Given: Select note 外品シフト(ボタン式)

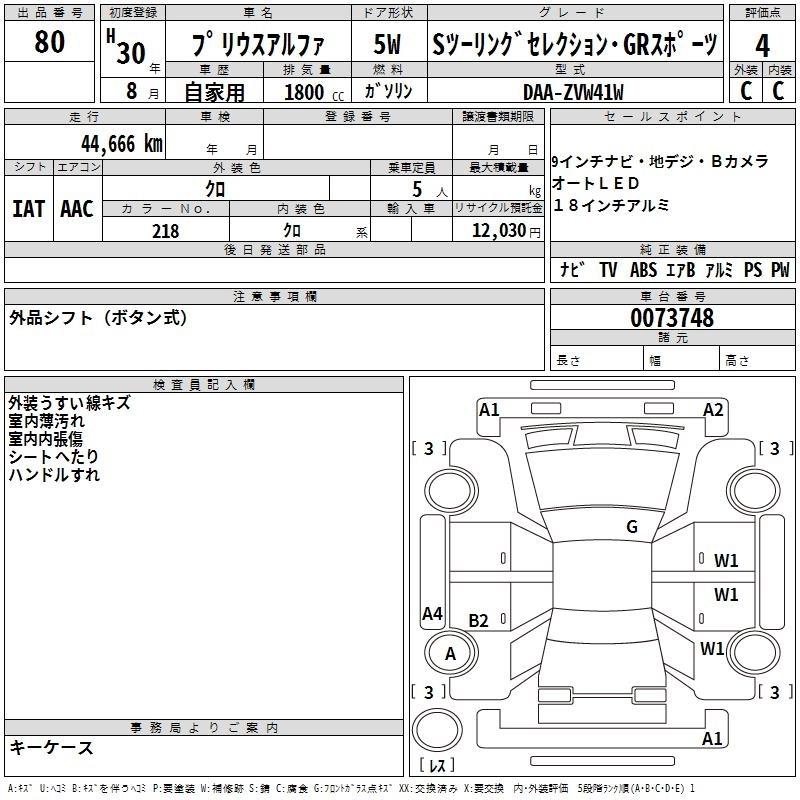Looking at the screenshot, I should (x=98, y=318).
